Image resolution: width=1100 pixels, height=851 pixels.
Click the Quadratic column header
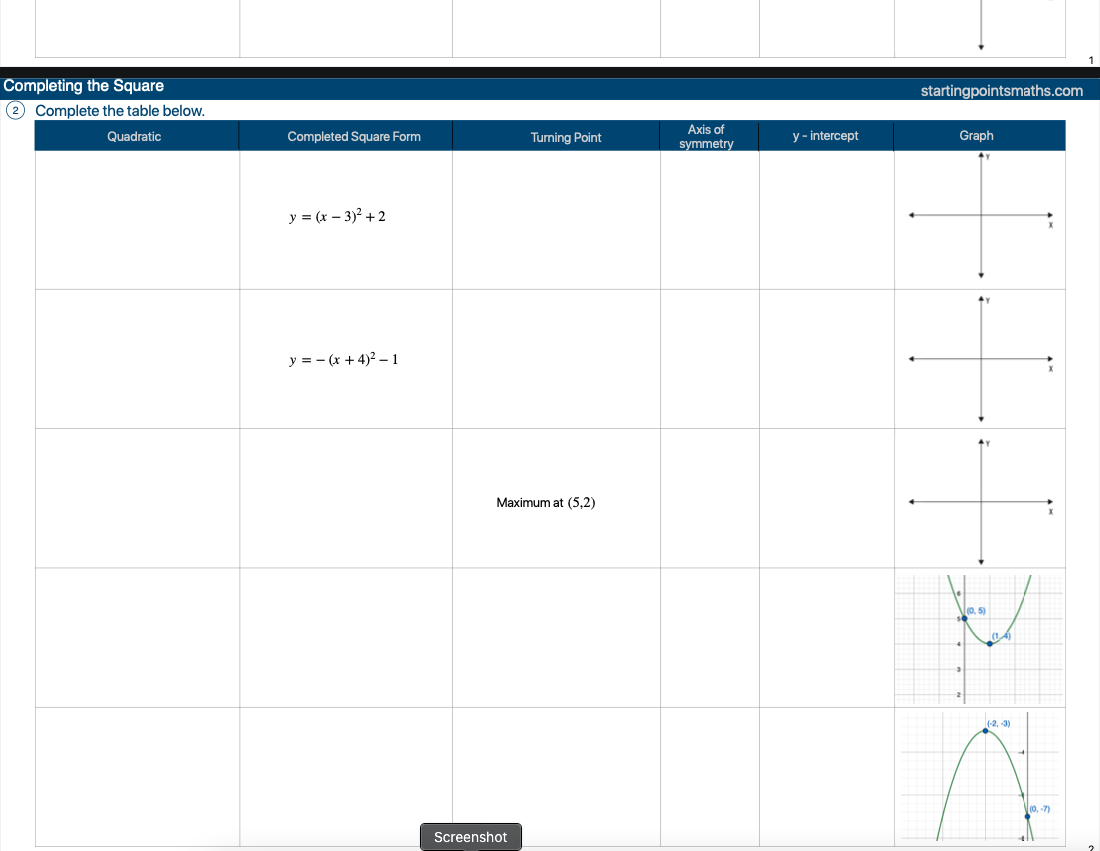tap(134, 137)
